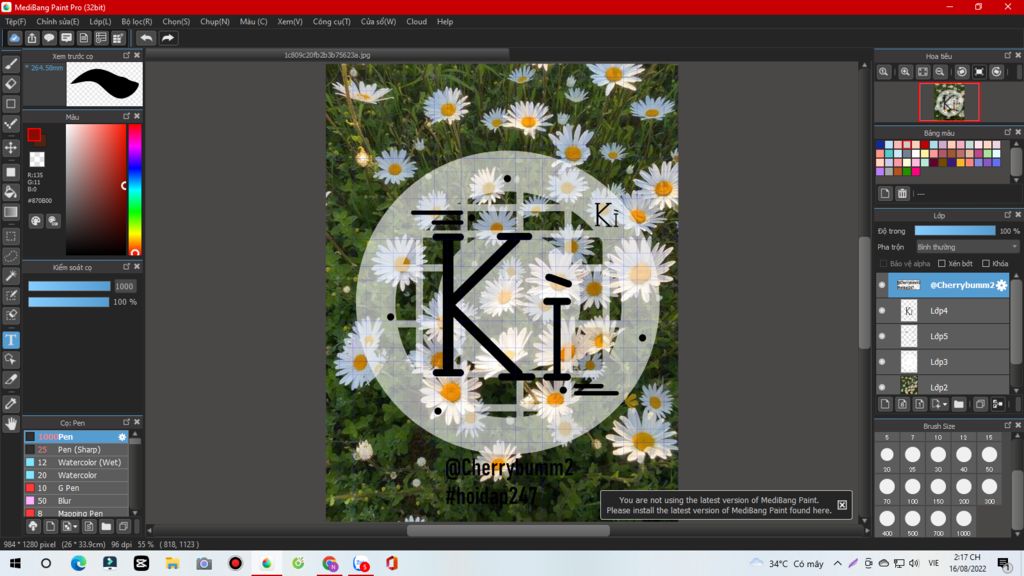The height and width of the screenshot is (576, 1024).
Task: Select G Pen brush
Action: [76, 488]
